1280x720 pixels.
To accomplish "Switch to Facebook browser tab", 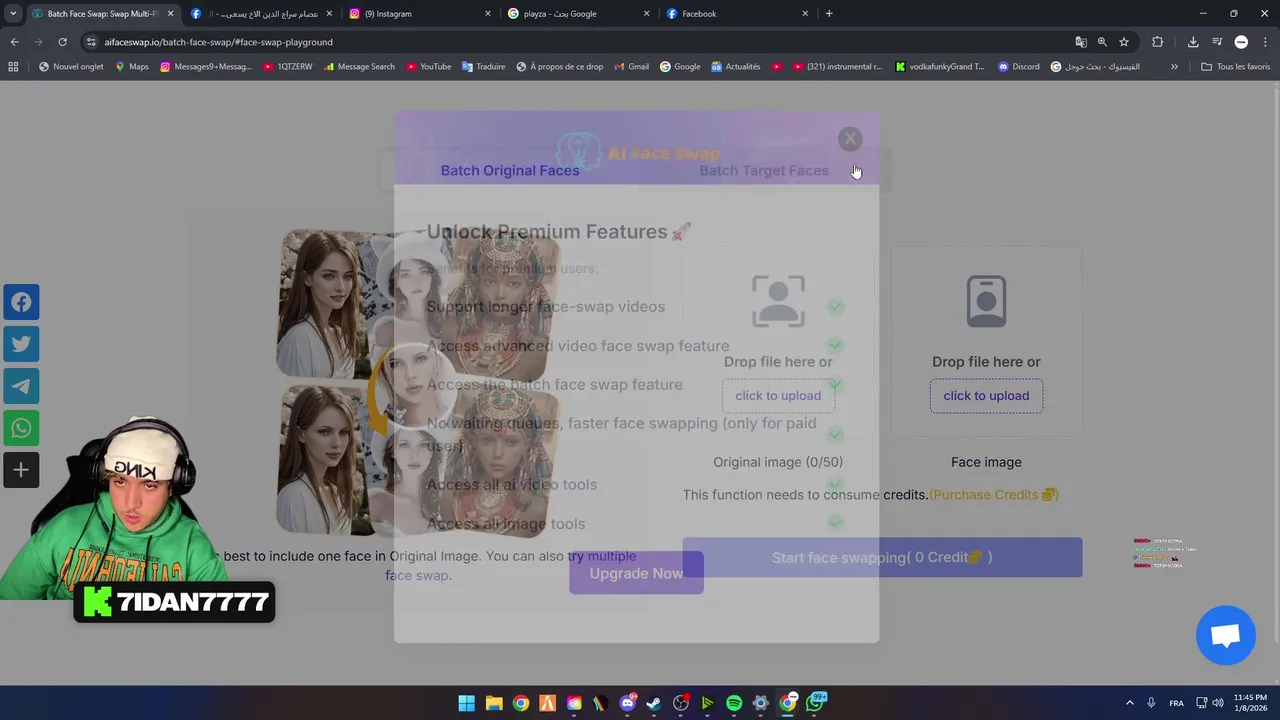I will pos(738,14).
